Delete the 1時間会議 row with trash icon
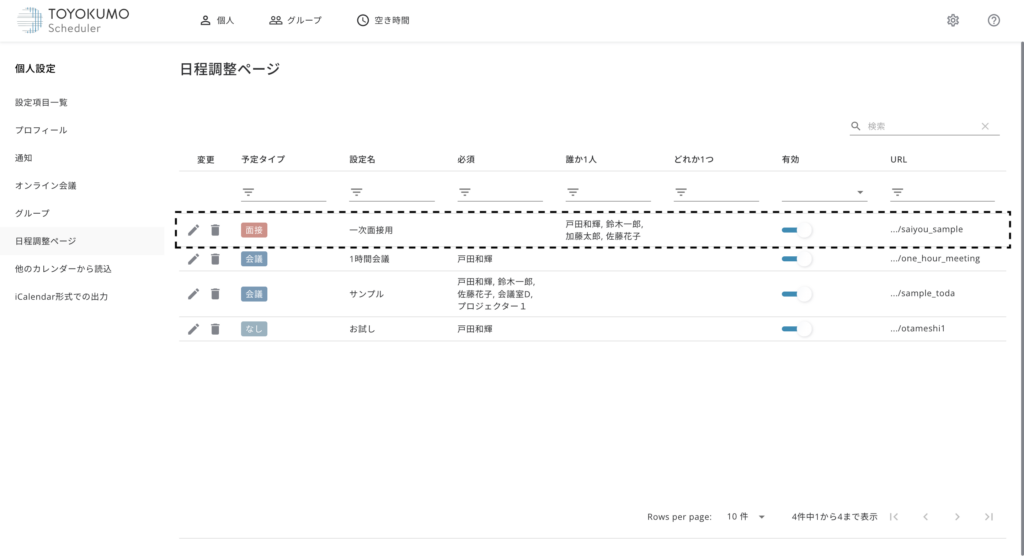Image resolution: width=1024 pixels, height=560 pixels. pyautogui.click(x=215, y=259)
